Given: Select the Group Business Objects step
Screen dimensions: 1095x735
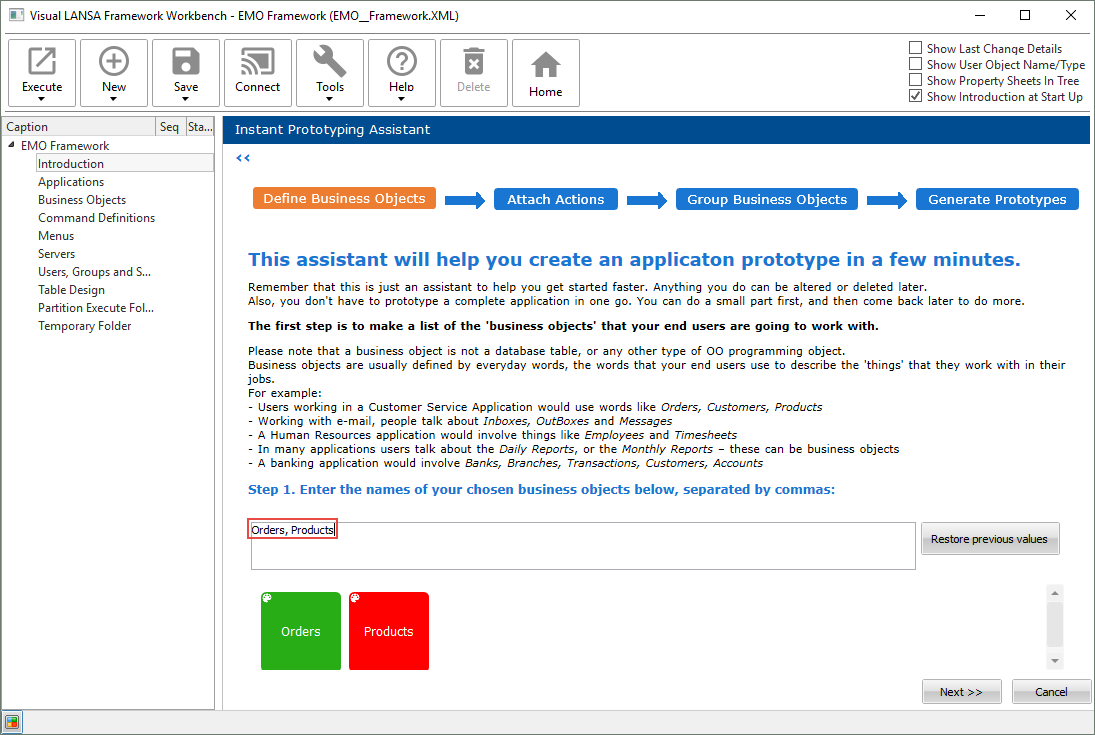Looking at the screenshot, I should click(x=767, y=199).
